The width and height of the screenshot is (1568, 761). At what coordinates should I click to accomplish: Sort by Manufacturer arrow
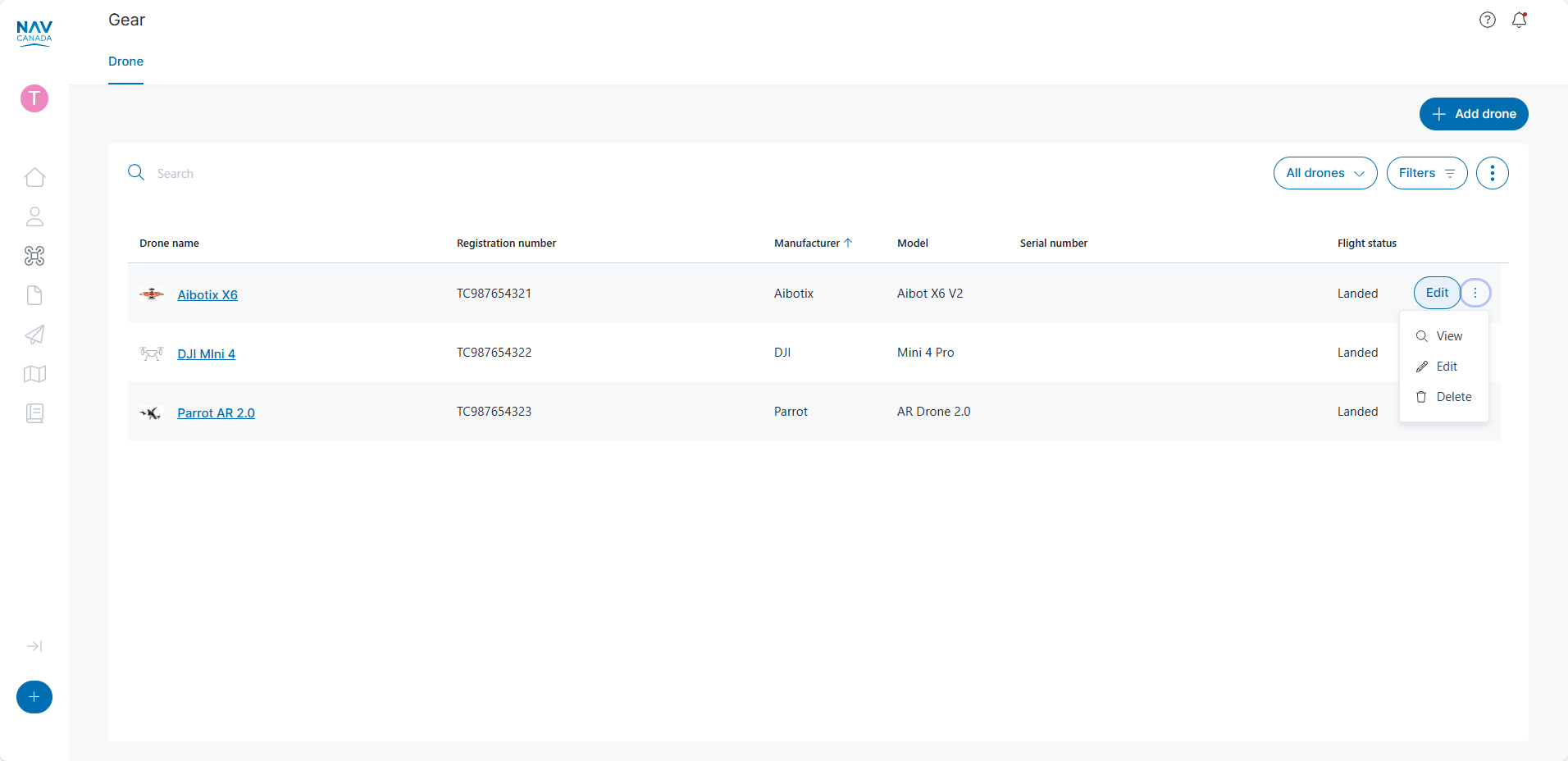[x=848, y=243]
